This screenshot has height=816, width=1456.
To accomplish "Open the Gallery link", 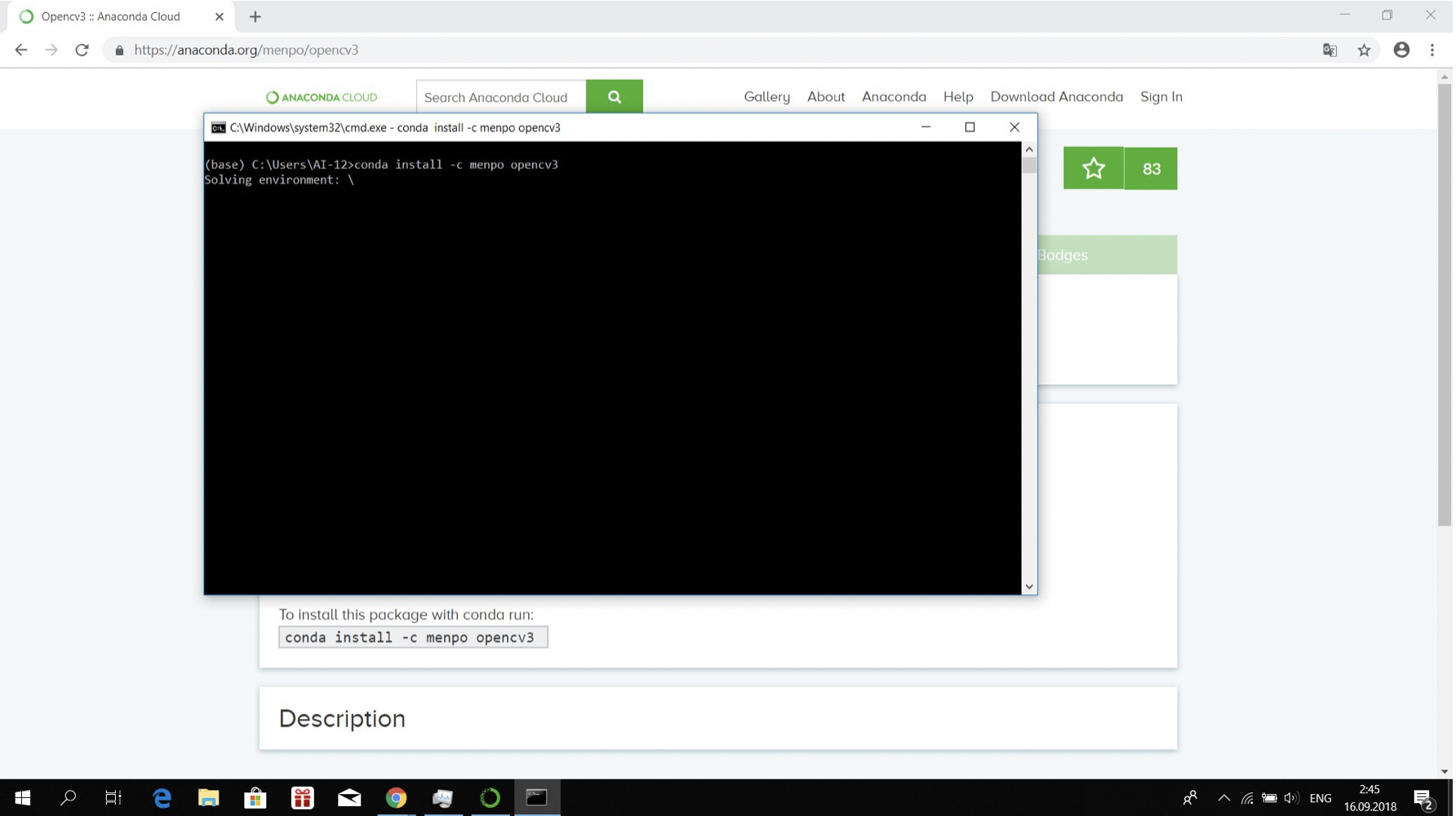I will 769,96.
